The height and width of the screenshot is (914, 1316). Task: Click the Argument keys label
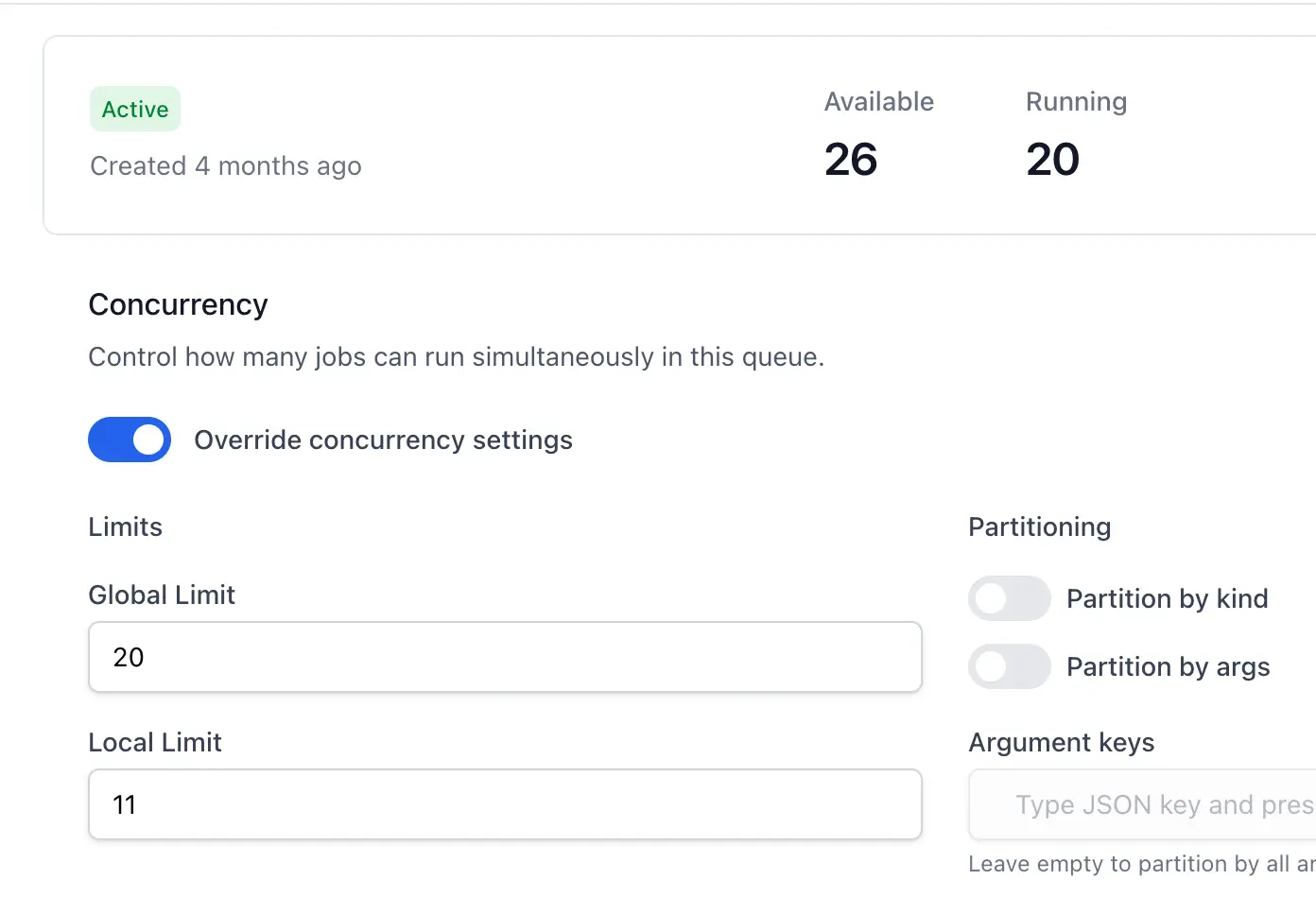tap(1061, 743)
